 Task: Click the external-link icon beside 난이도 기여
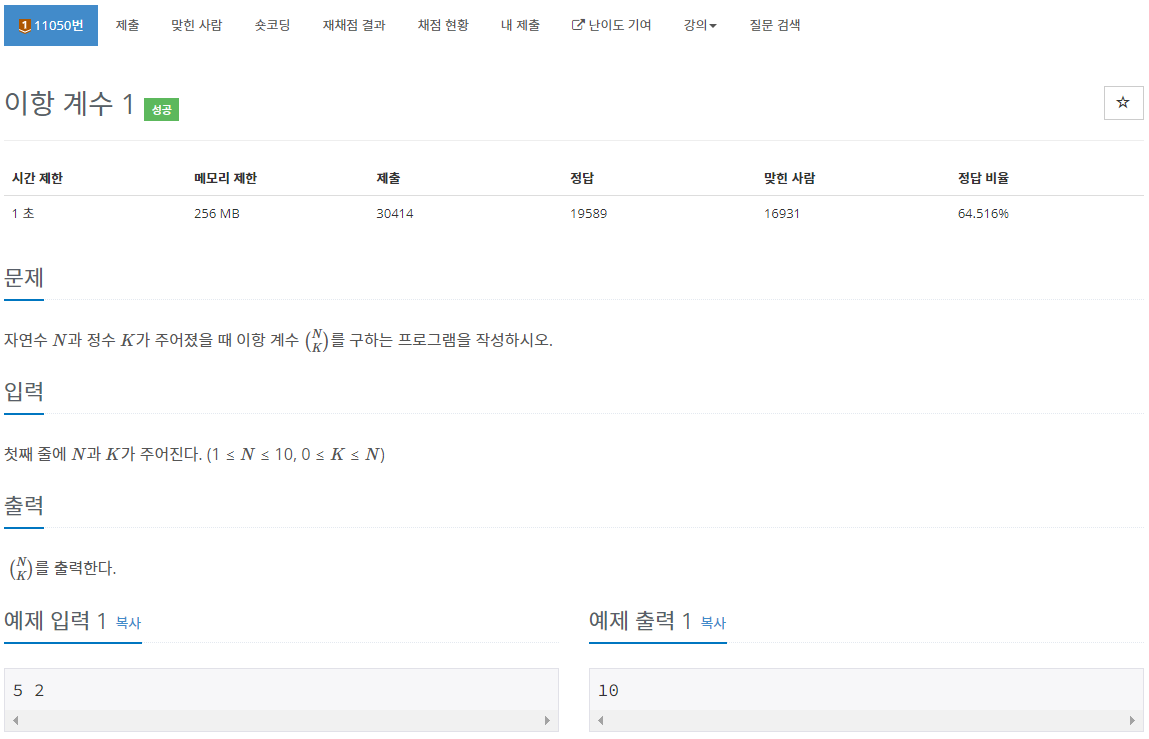[577, 25]
